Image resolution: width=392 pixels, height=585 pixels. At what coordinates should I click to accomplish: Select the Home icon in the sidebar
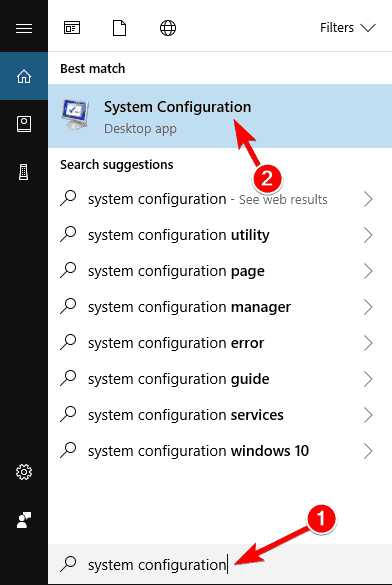pos(24,76)
